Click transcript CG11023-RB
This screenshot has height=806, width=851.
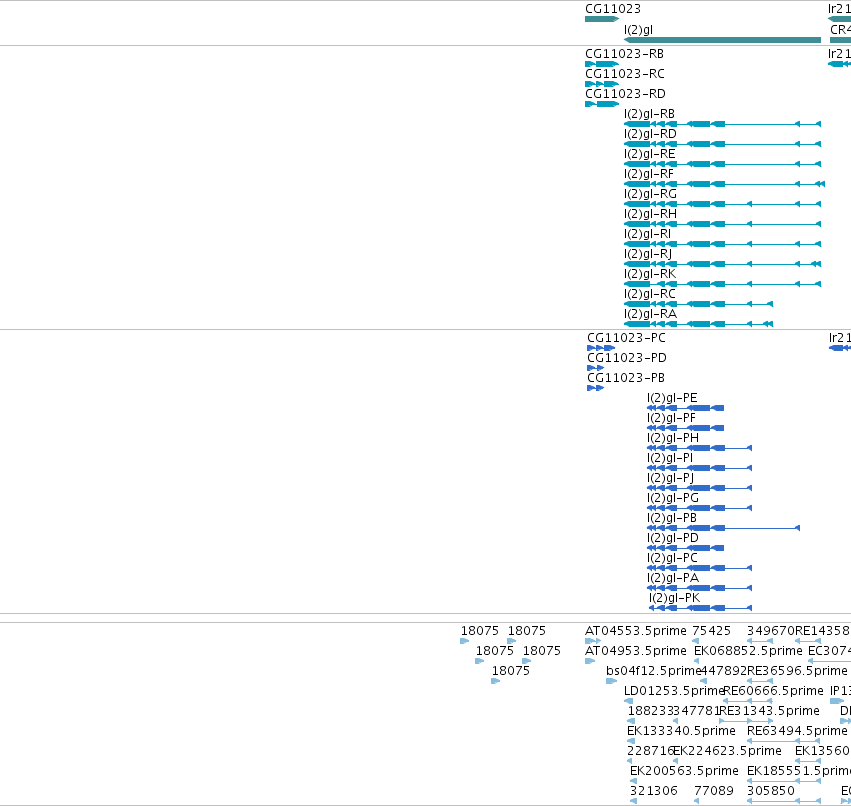[x=602, y=64]
